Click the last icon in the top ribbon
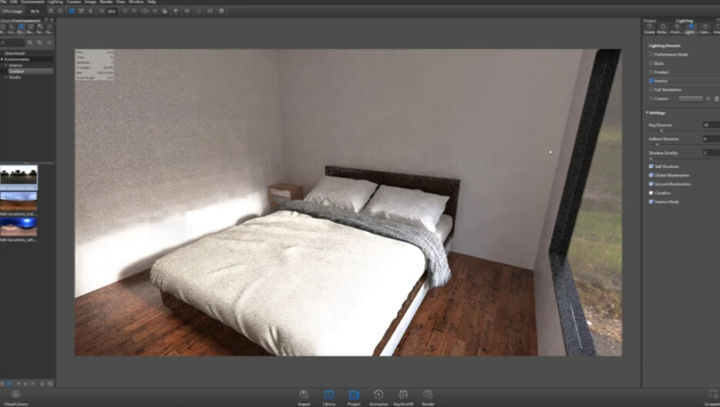The height and width of the screenshot is (407, 720). click(x=222, y=11)
